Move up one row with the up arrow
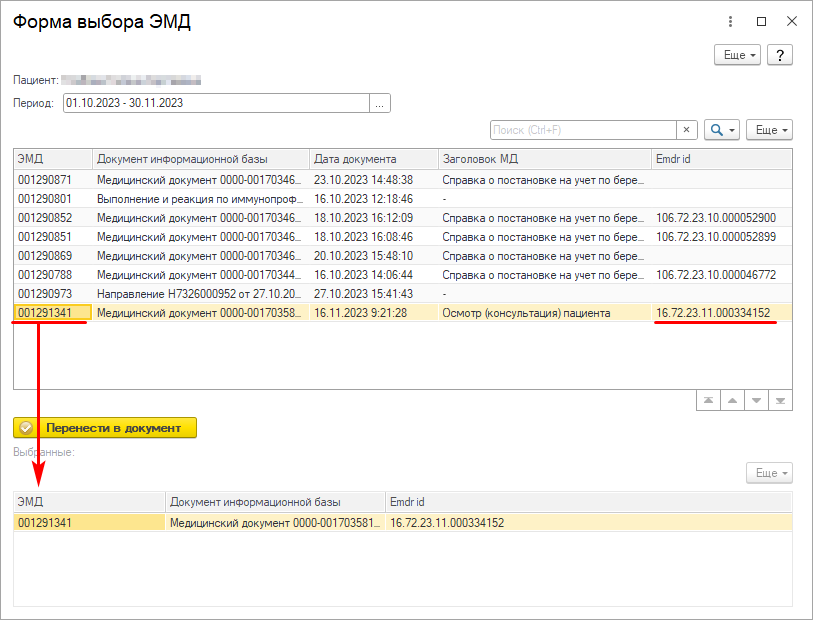Screen dimensions: 813x620 (x=732, y=400)
